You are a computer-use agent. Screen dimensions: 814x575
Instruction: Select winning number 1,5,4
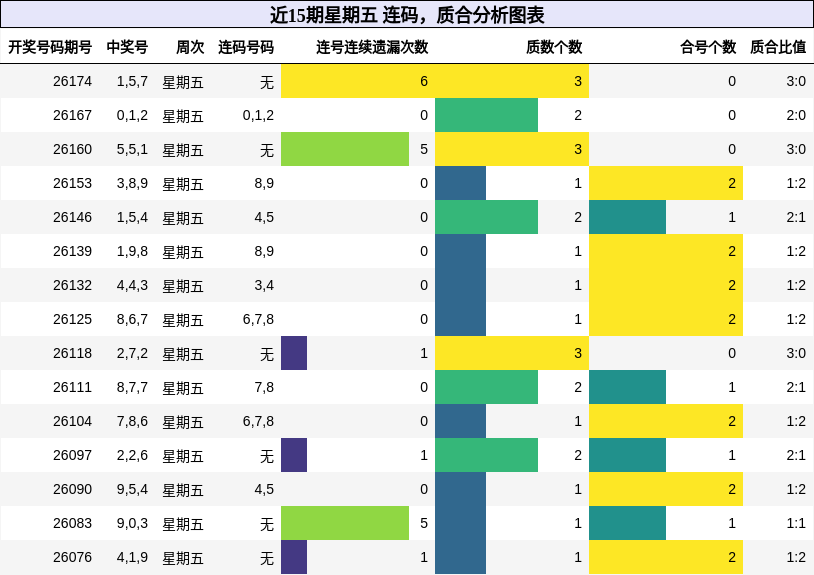click(x=132, y=217)
